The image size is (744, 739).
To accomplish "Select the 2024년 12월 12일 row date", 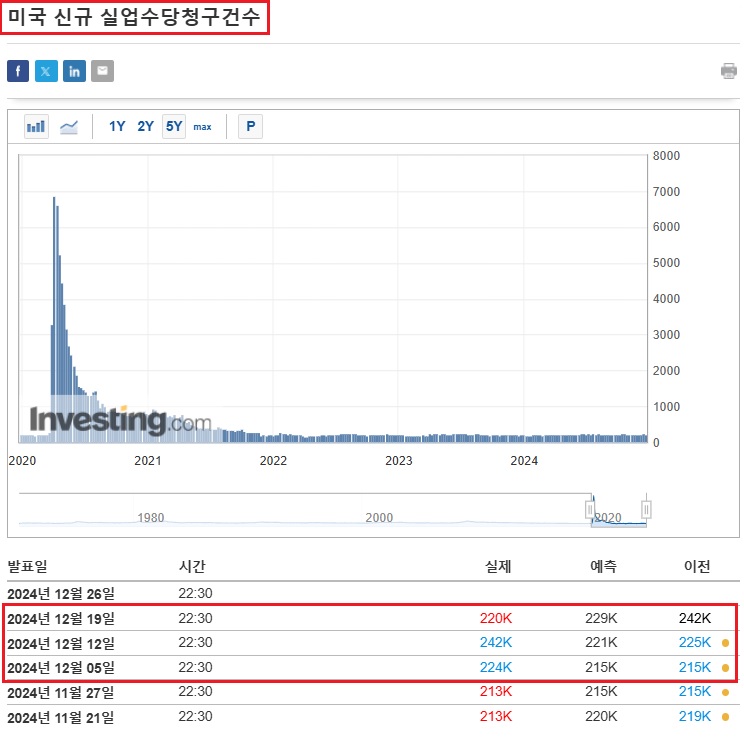I will [61, 644].
